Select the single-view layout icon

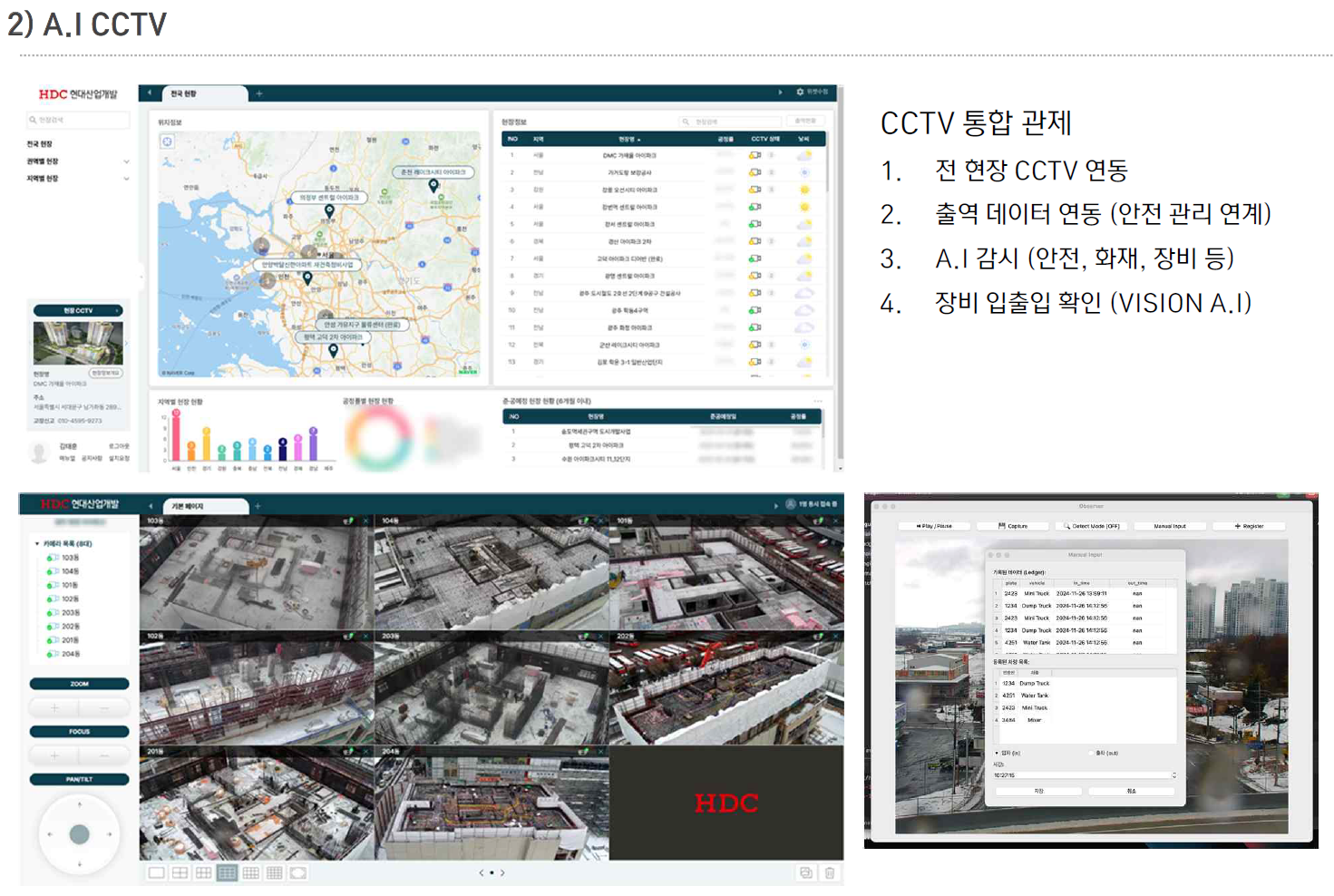pyautogui.click(x=156, y=872)
